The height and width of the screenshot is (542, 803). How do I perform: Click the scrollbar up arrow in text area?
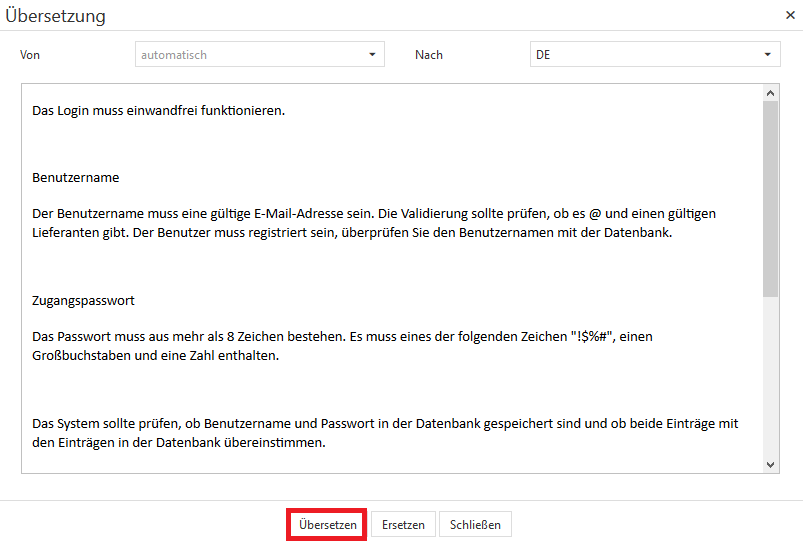[770, 93]
